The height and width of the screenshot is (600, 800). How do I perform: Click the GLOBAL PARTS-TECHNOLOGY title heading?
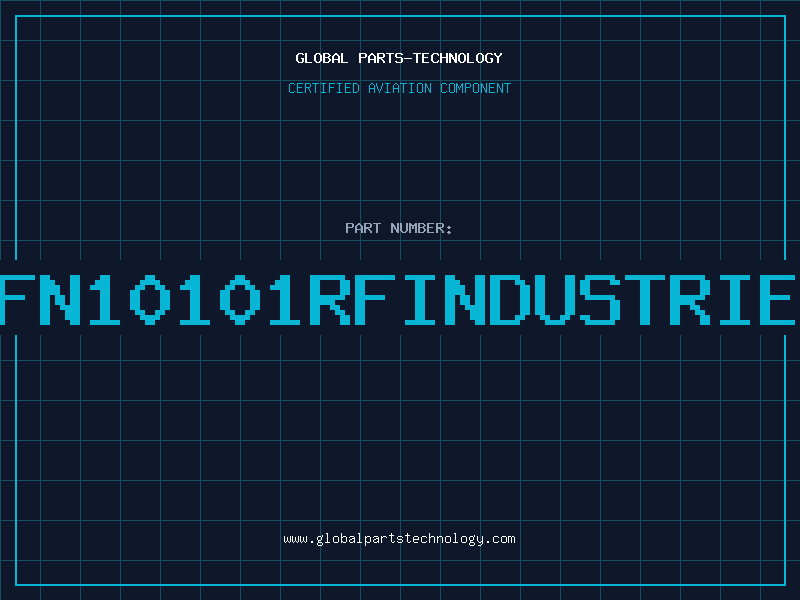399,58
